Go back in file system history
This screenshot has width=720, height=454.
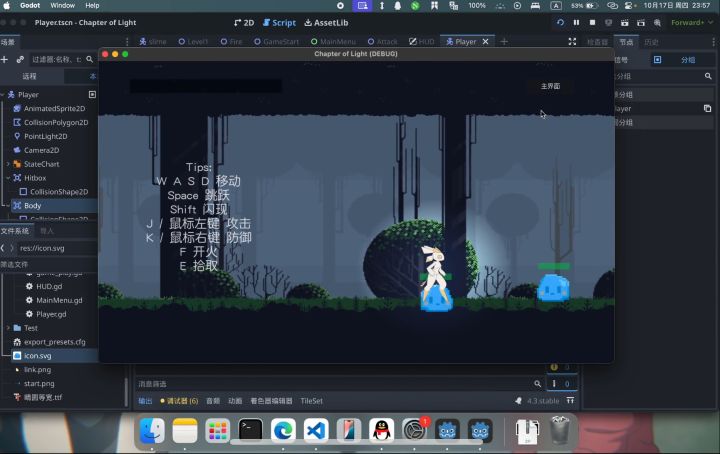point(3,248)
